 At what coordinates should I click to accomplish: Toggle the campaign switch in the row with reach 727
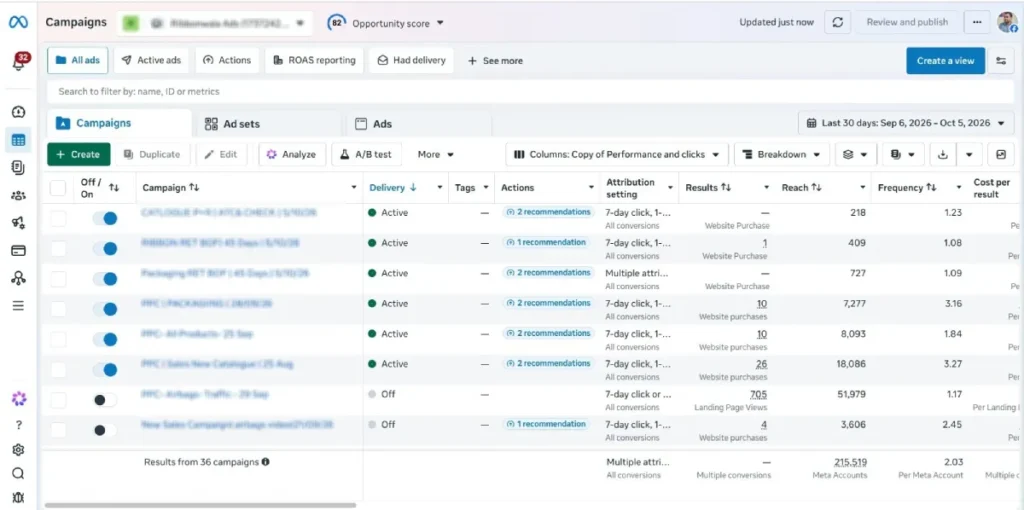click(105, 279)
